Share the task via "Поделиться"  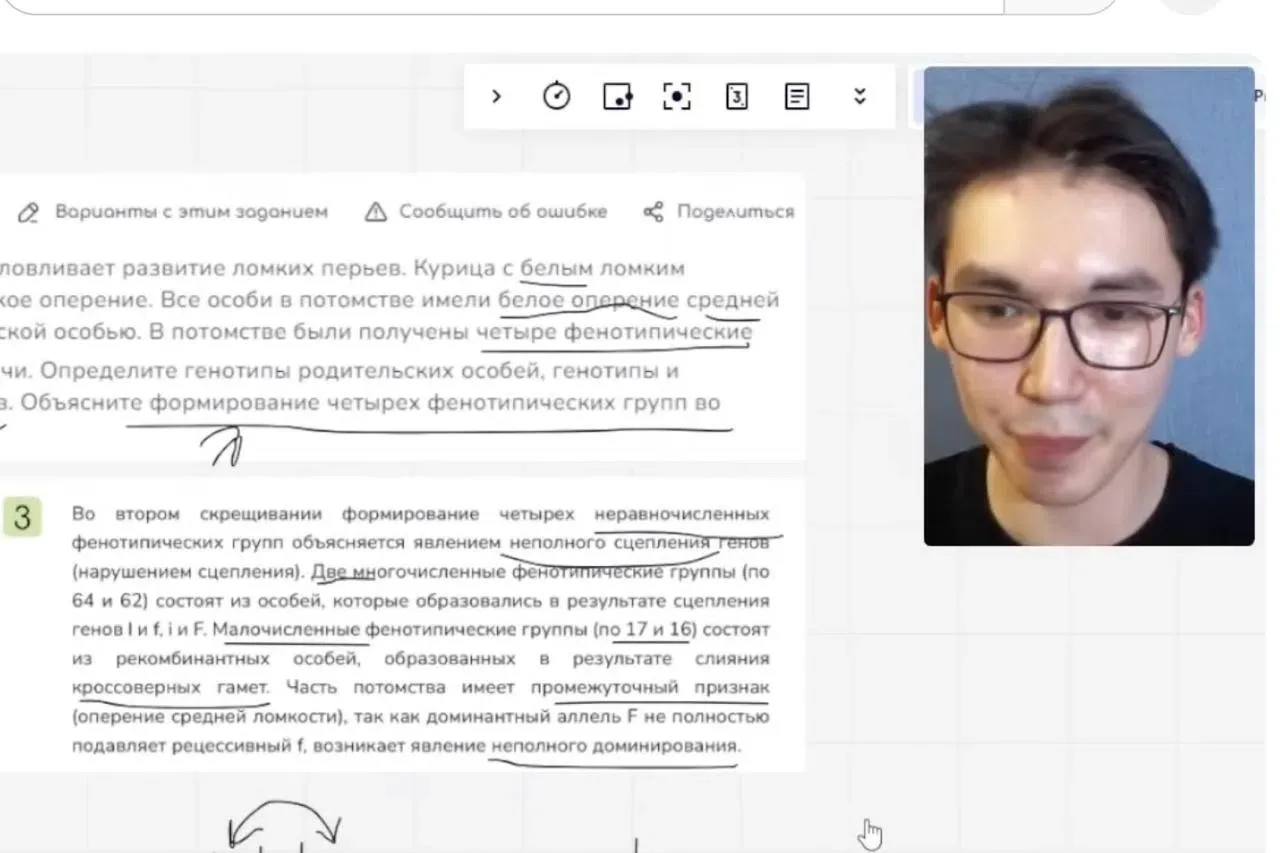coord(719,212)
